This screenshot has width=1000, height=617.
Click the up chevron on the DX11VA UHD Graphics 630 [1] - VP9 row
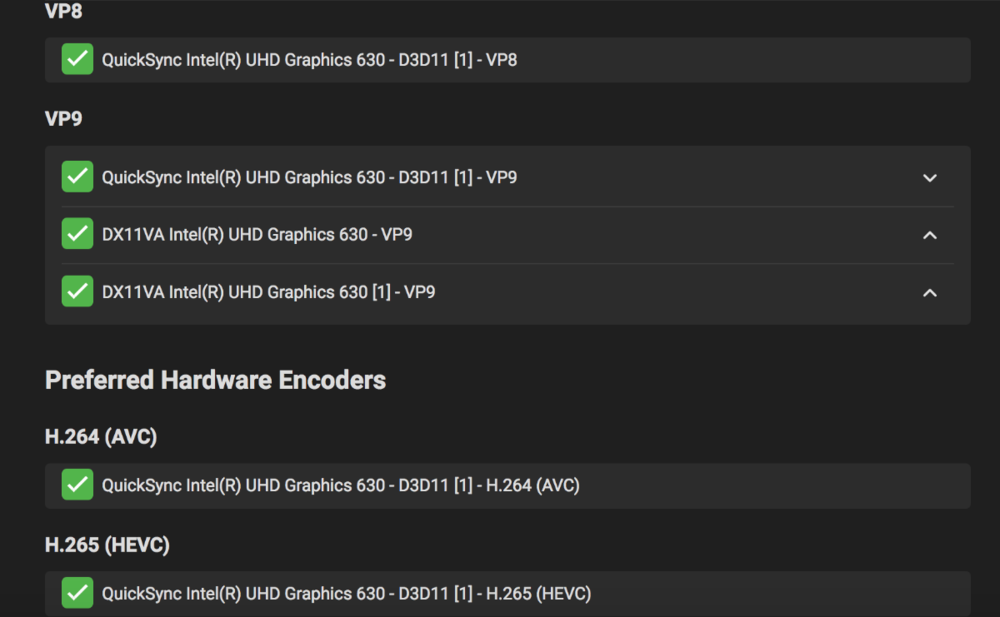point(930,293)
